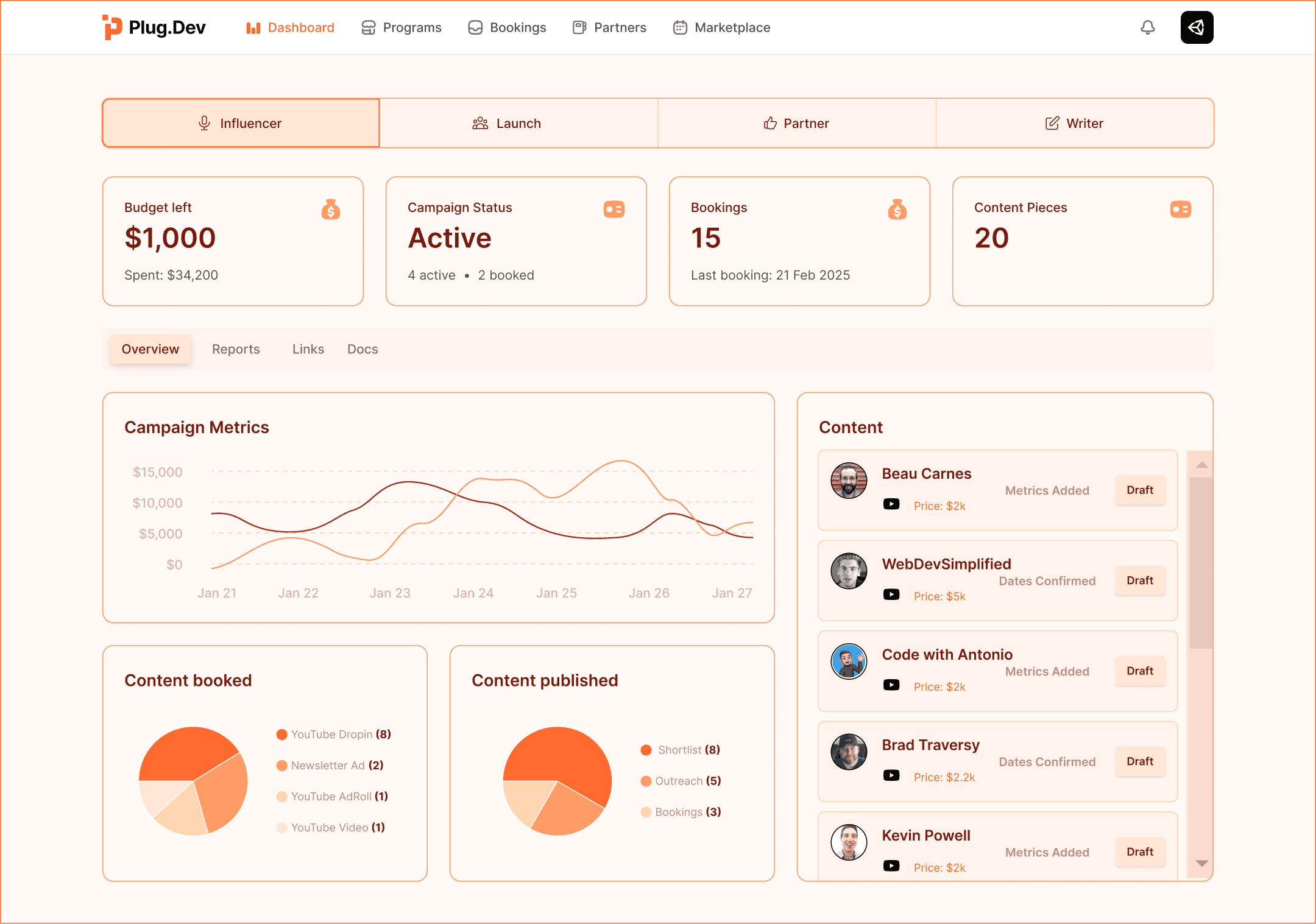
Task: Click the Content Pieces card icon
Action: [x=1180, y=209]
